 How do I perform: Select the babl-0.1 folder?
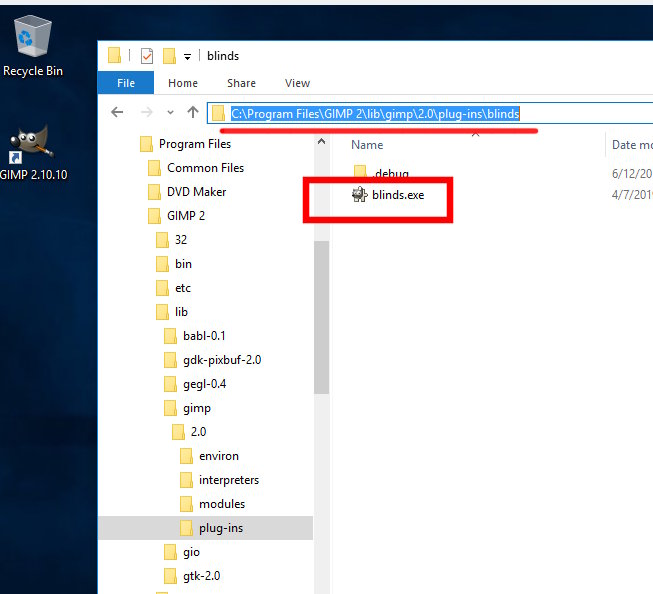tap(194, 336)
